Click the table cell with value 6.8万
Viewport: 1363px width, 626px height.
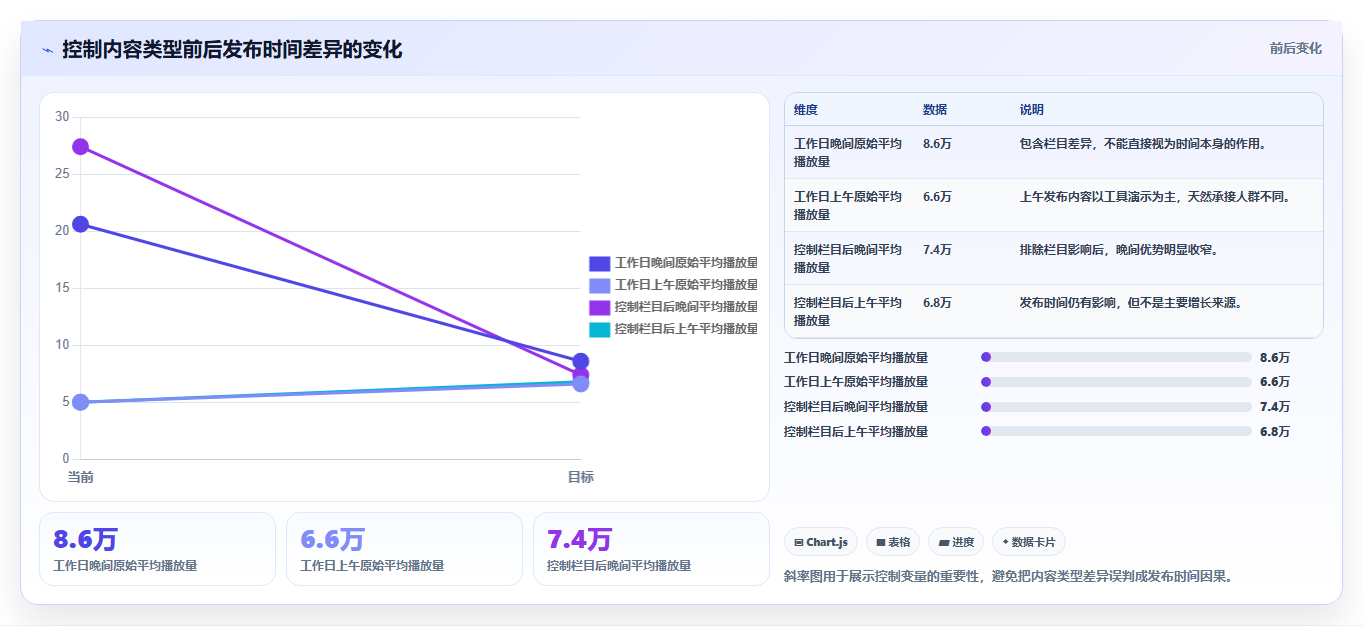click(937, 303)
